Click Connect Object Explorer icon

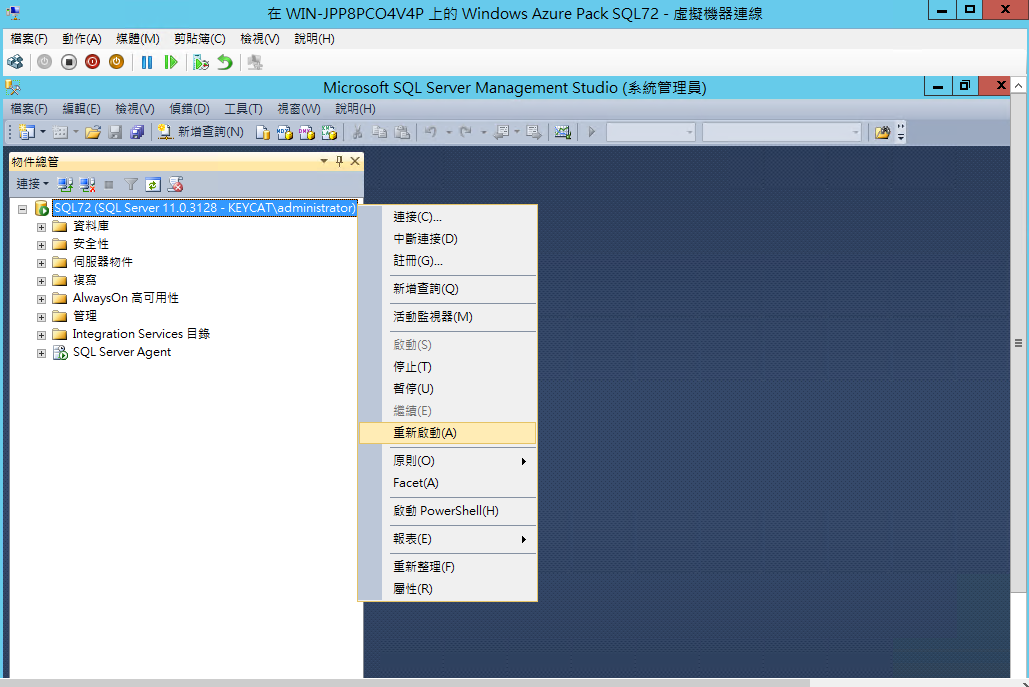(x=65, y=185)
